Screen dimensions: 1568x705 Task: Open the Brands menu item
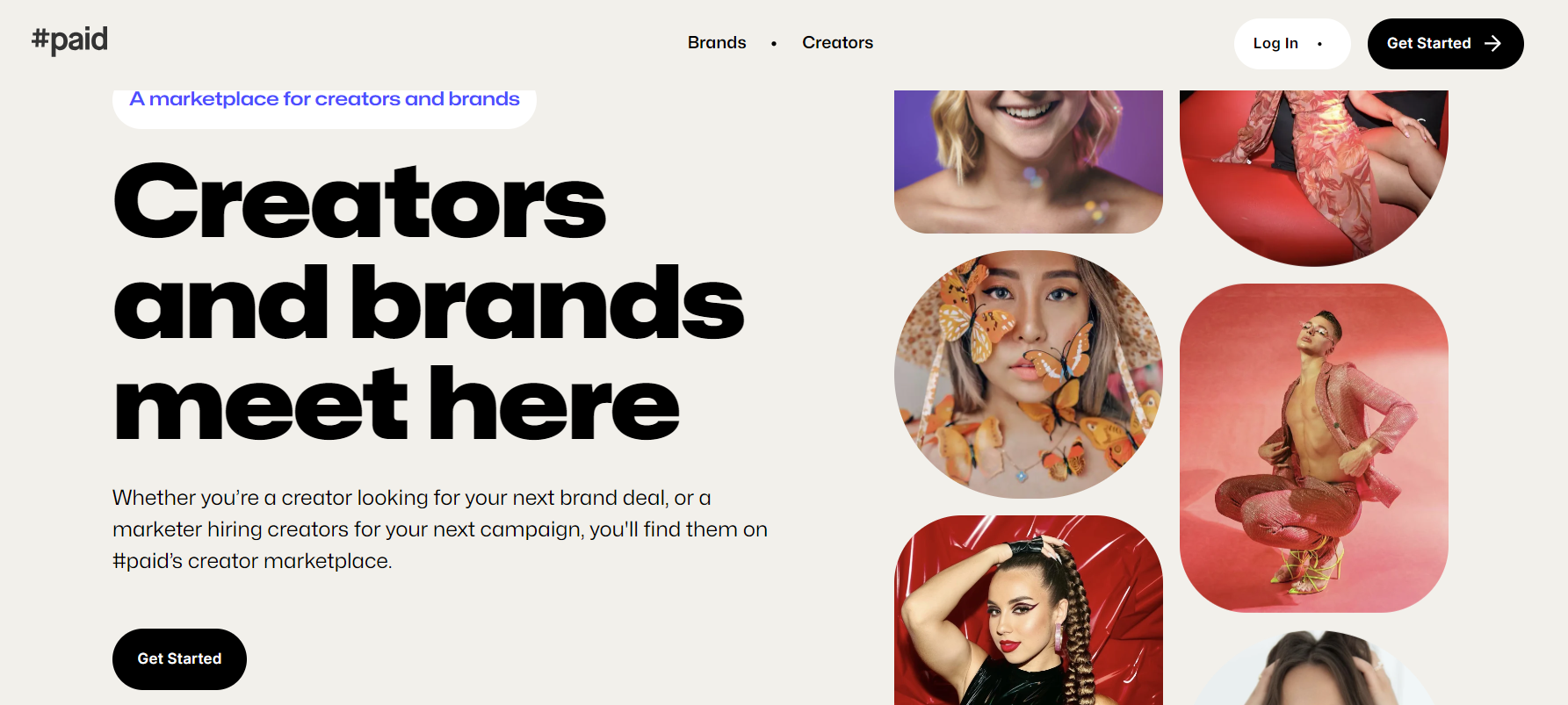tap(717, 42)
